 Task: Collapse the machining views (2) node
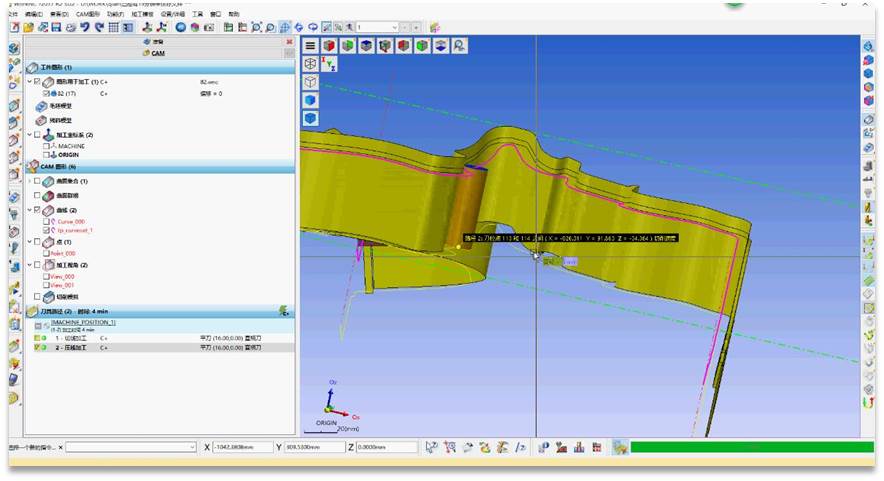29,265
